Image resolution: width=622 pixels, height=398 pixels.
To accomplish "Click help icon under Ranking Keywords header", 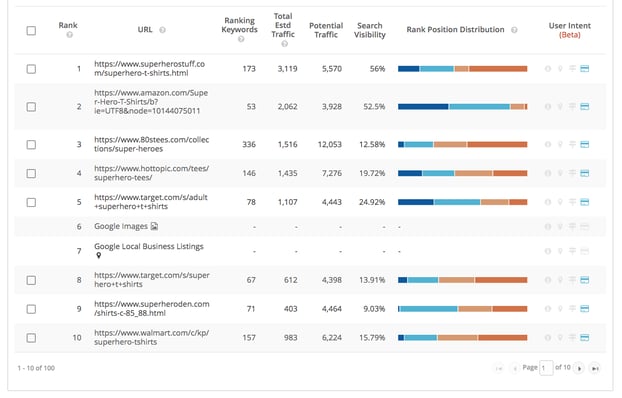I will (241, 39).
